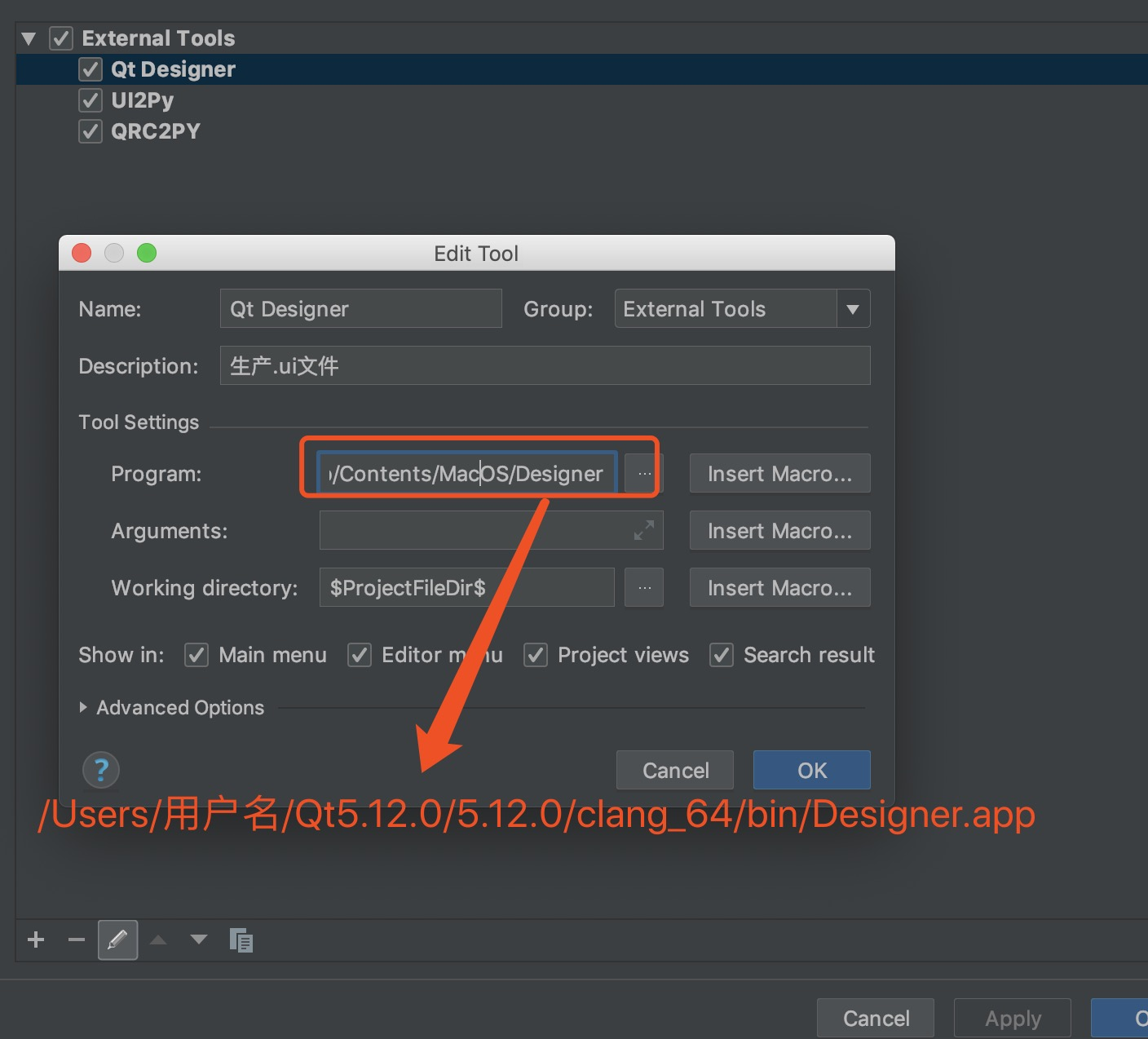Expand the Arguments field editor
This screenshot has height=1039, width=1148.
(644, 531)
